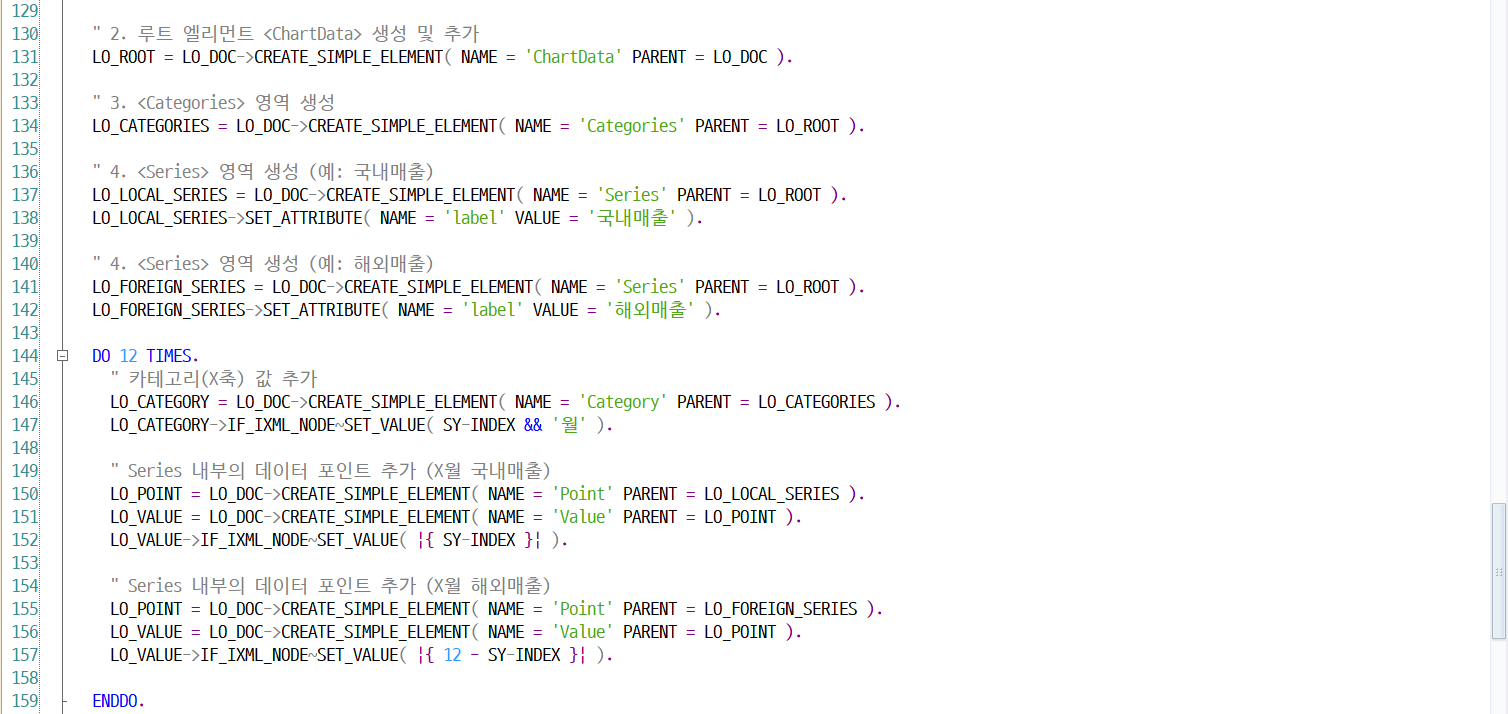1508x714 pixels.
Task: Click the '월' string literal on line 147
Action: pos(569,425)
